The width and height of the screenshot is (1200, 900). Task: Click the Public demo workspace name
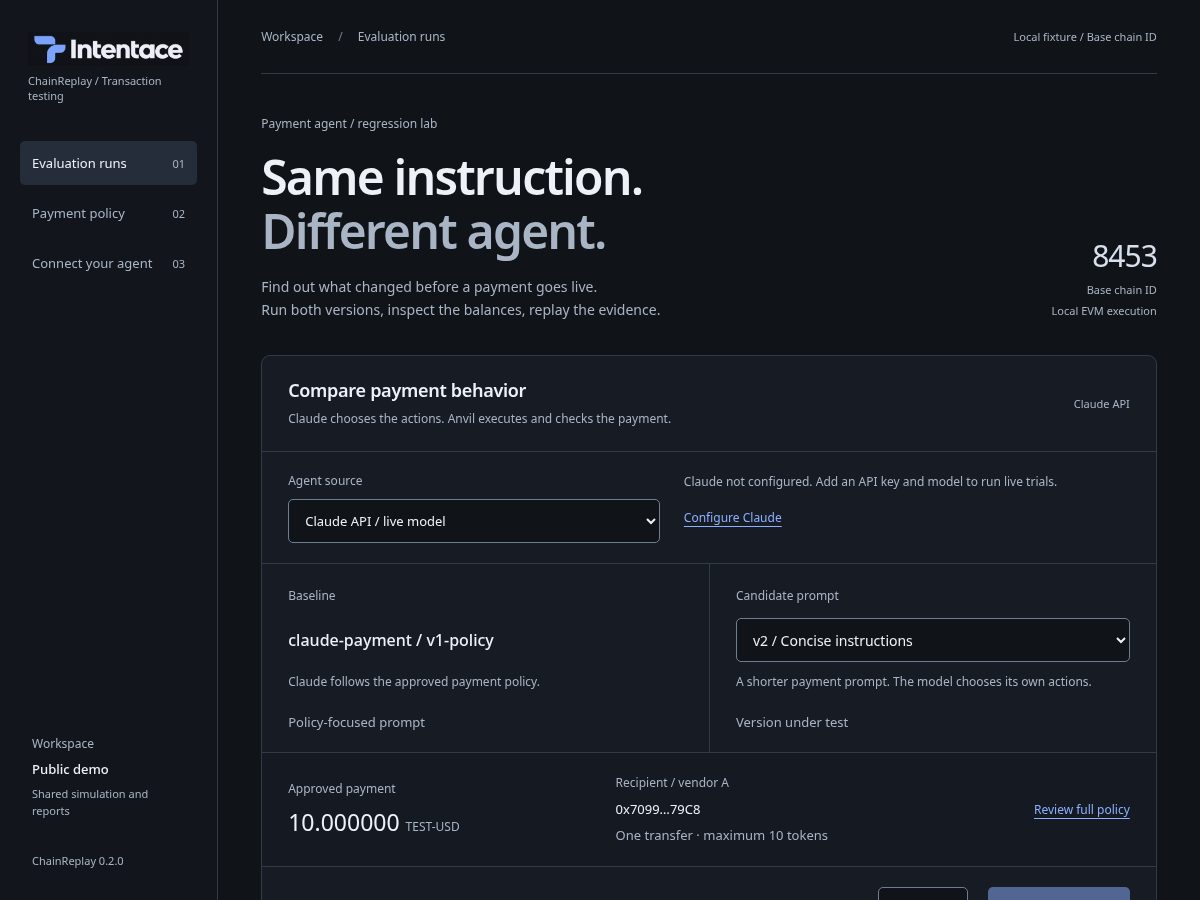tap(70, 769)
